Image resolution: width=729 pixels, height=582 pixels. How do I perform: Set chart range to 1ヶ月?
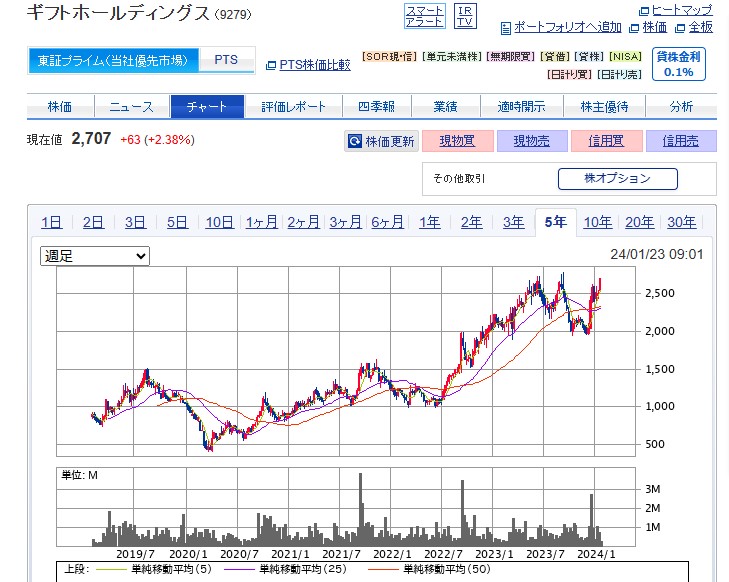(x=262, y=222)
